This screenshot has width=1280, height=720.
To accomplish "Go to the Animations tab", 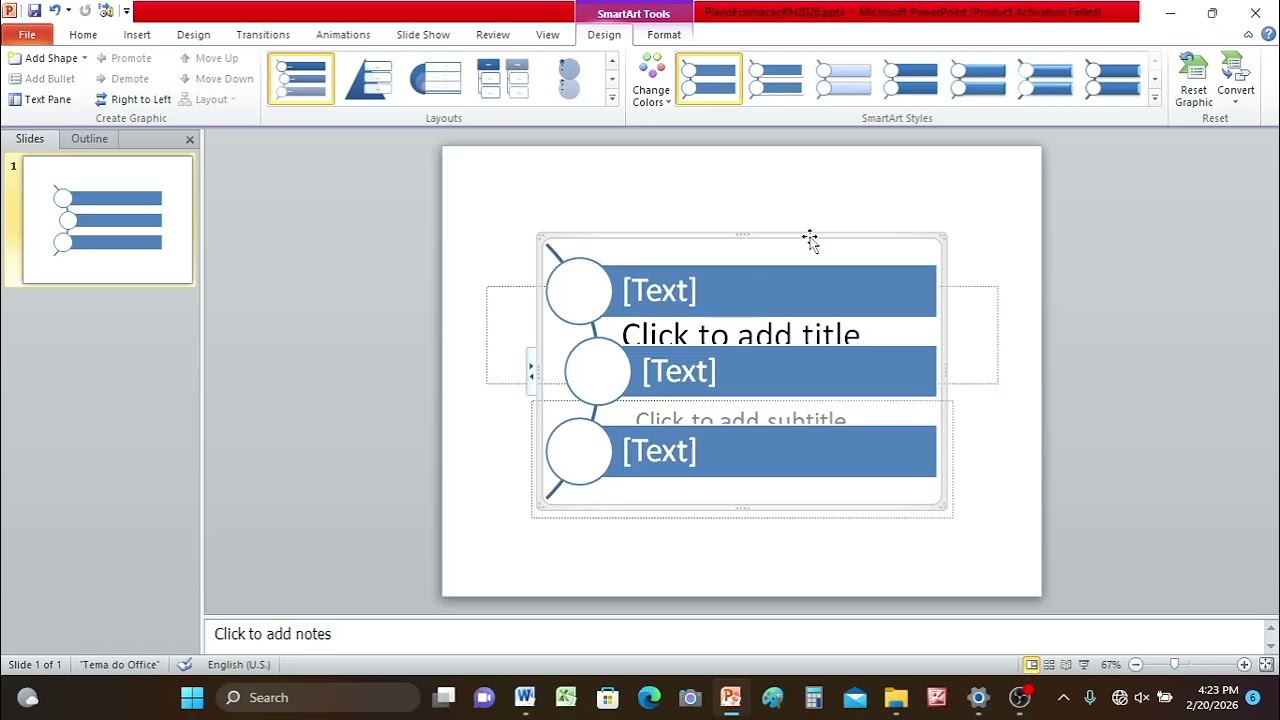I will (343, 35).
